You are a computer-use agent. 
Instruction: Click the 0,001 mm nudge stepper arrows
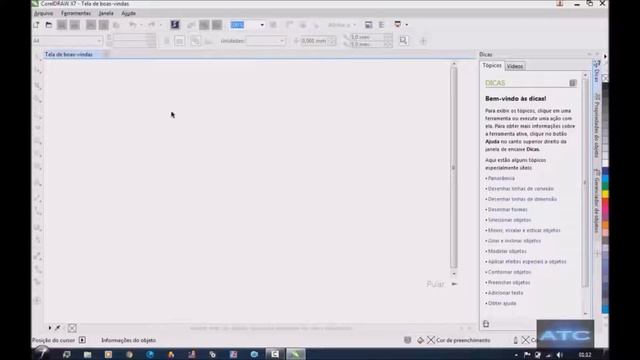click(x=333, y=41)
